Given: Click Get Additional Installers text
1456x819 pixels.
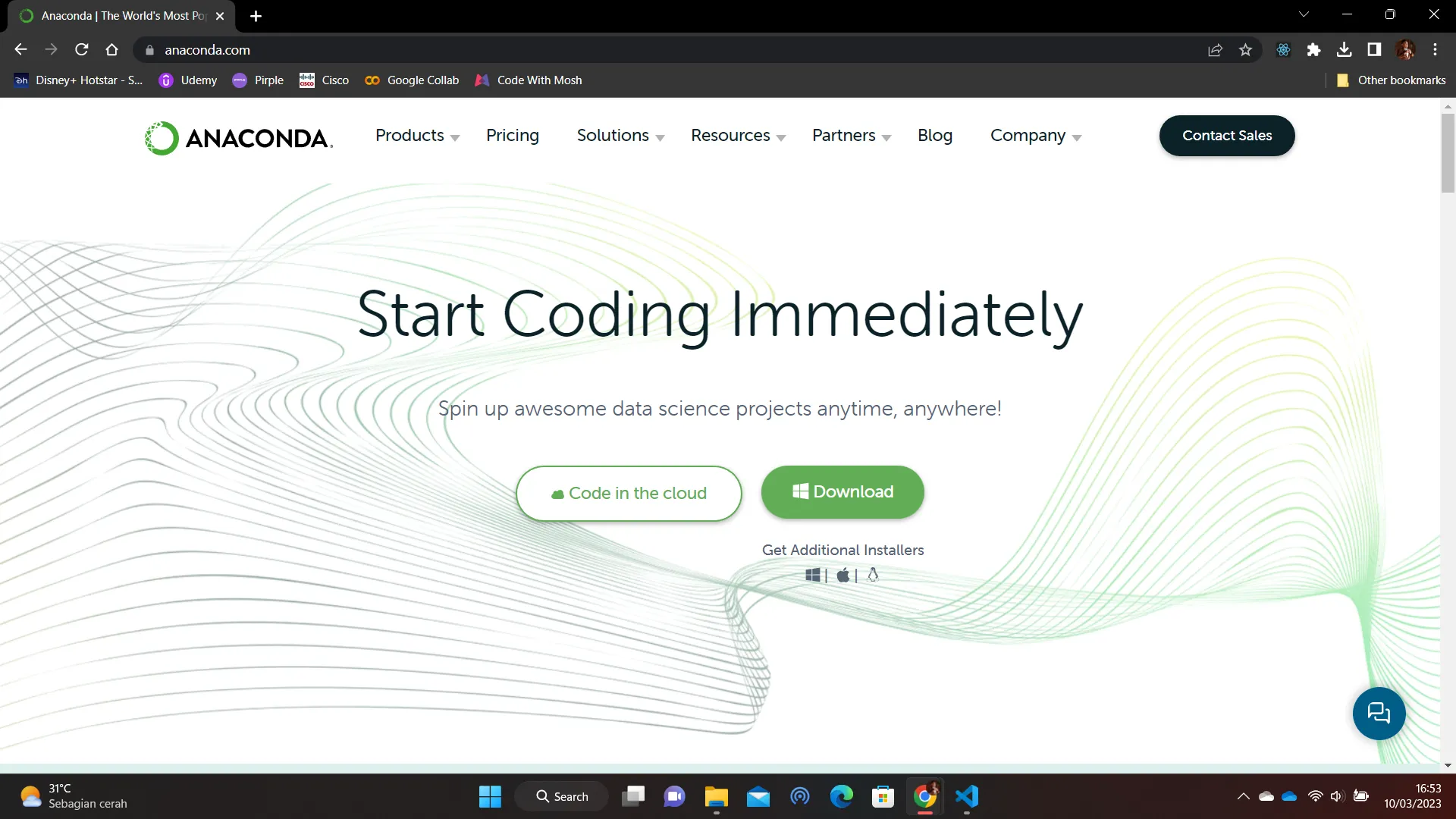Looking at the screenshot, I should tap(843, 551).
